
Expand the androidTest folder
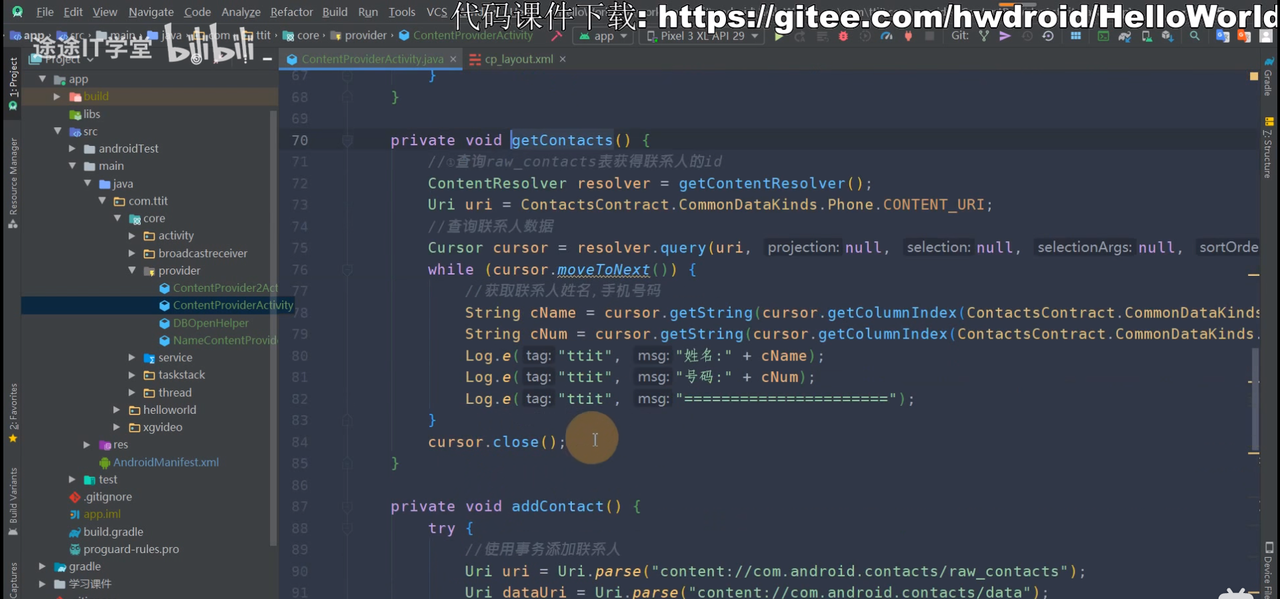click(73, 148)
